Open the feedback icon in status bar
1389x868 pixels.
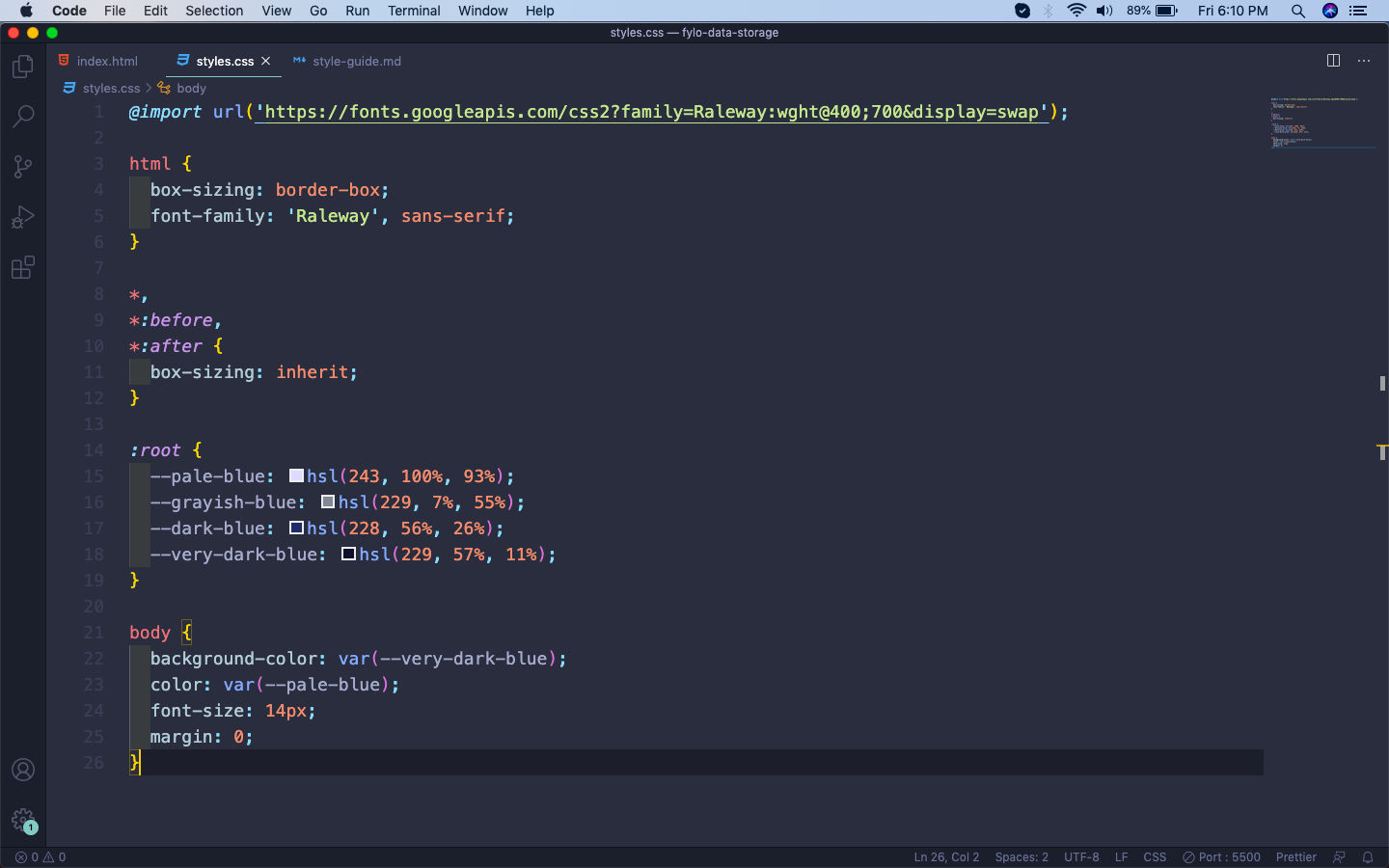pos(1339,856)
